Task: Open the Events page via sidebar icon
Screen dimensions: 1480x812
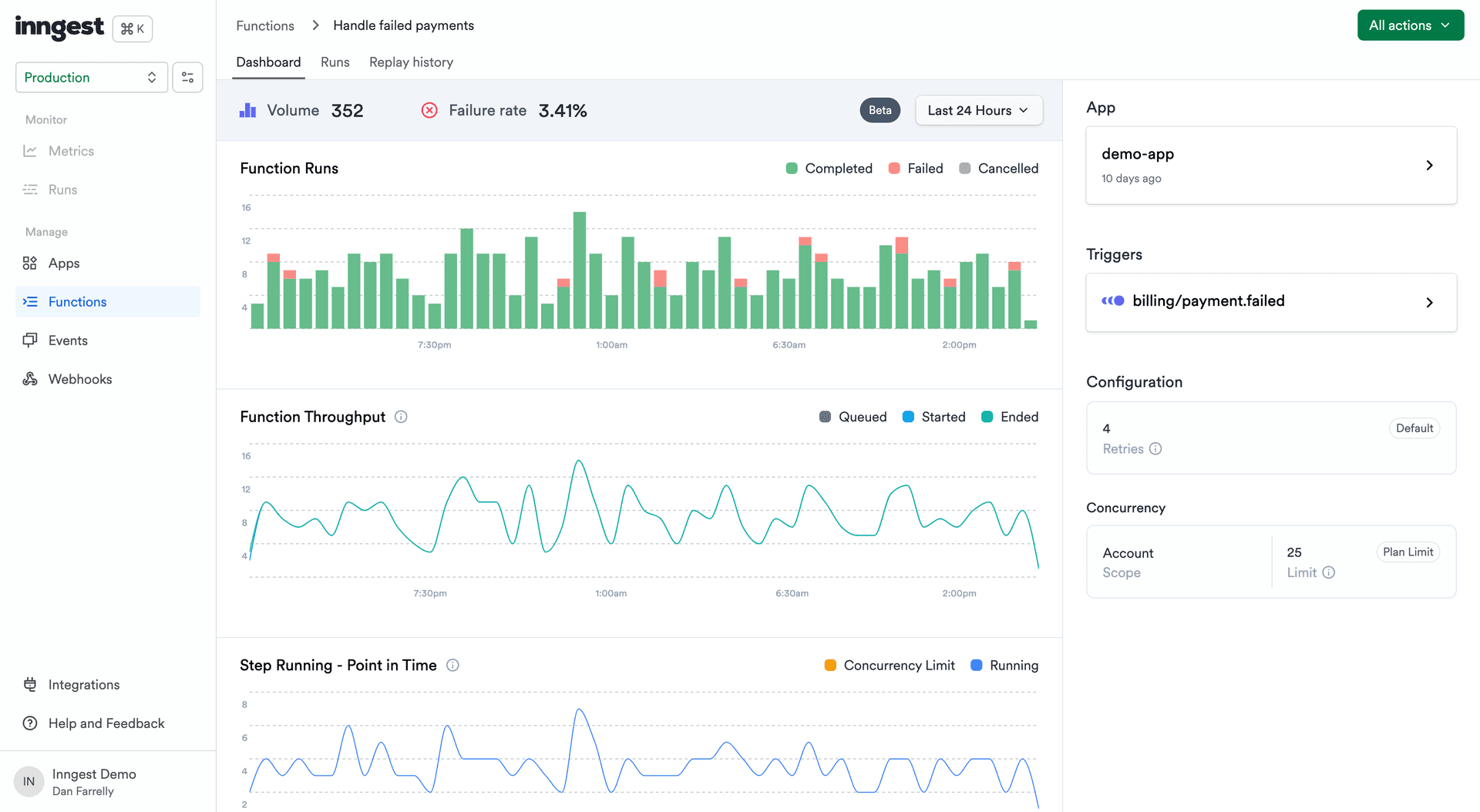Action: pos(31,340)
